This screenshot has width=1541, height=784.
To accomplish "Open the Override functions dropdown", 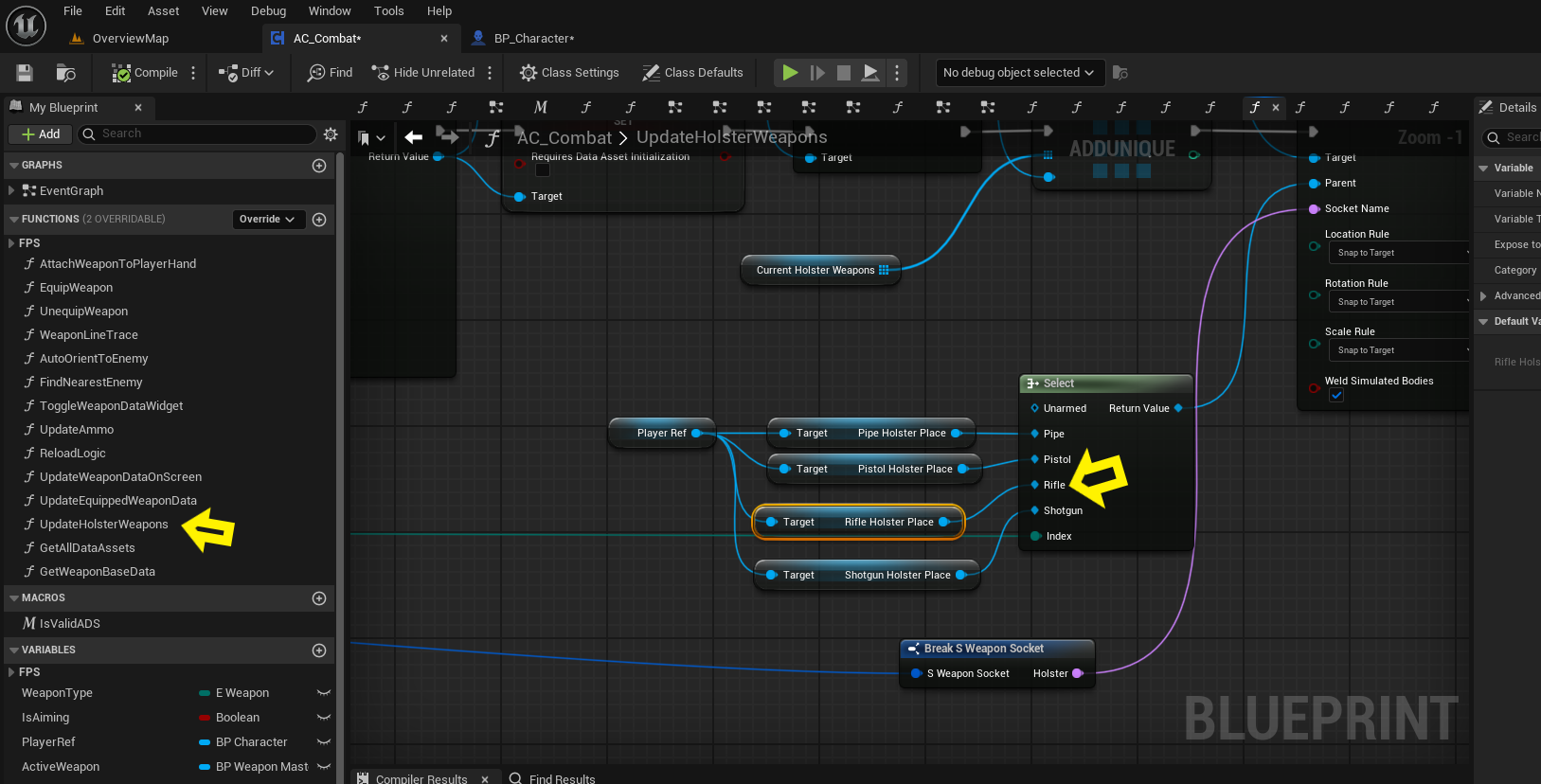I will coord(267,220).
